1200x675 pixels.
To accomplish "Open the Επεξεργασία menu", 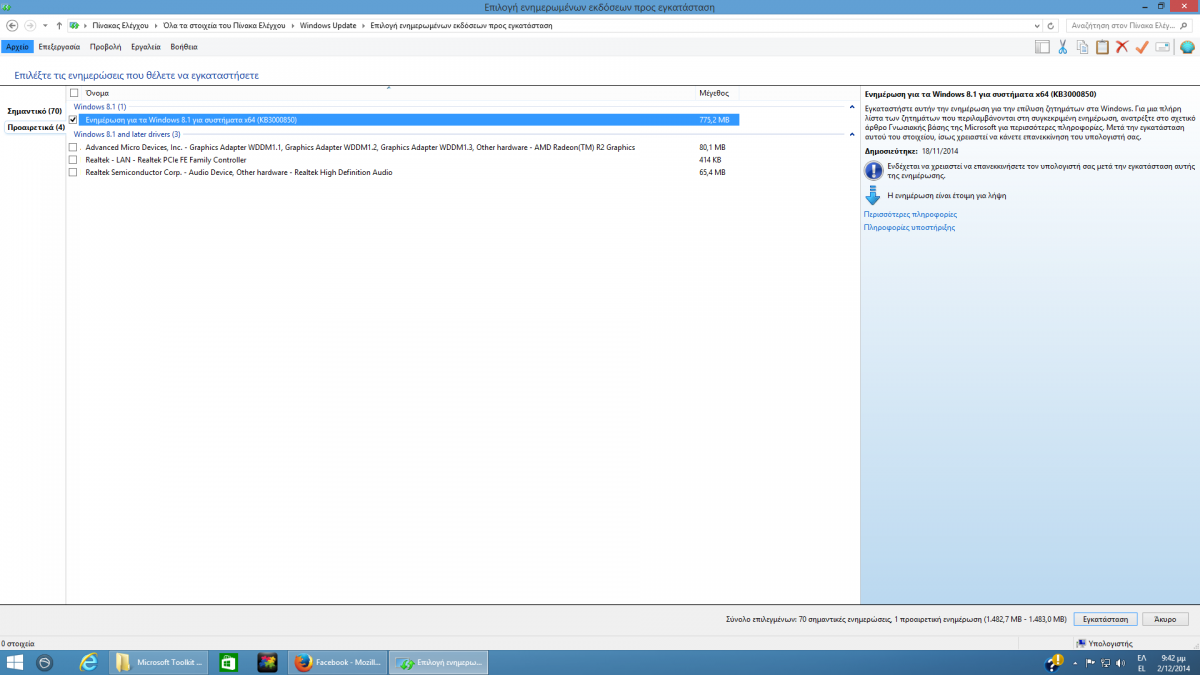I will [59, 47].
